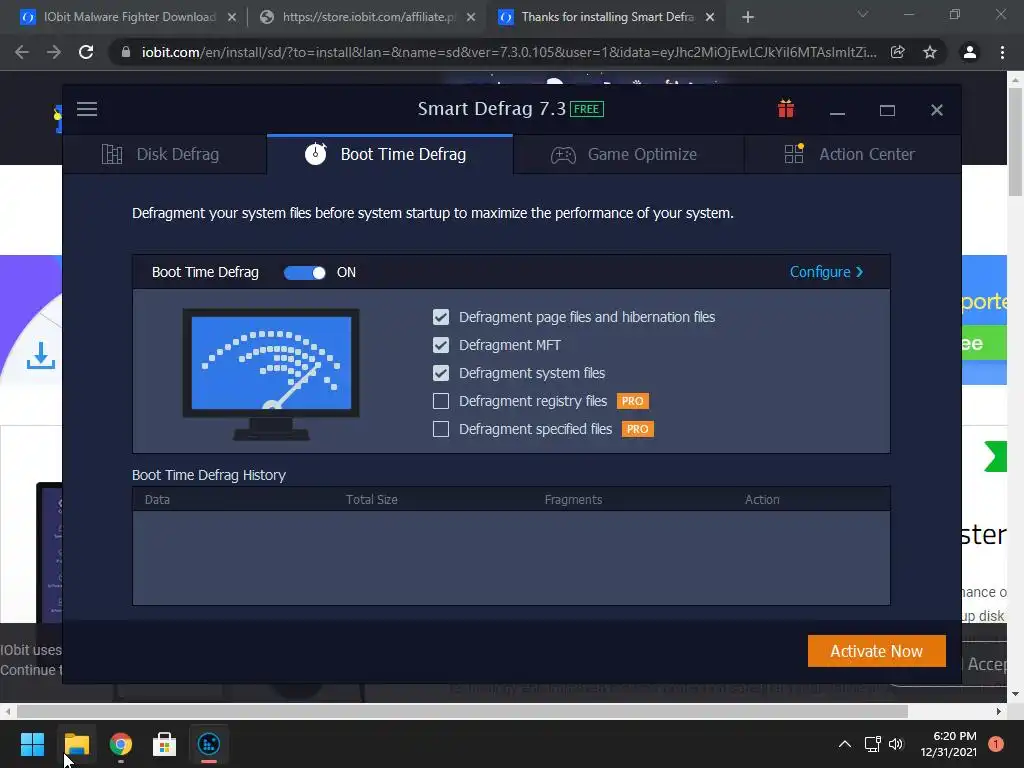Go to the Action Center tab
Viewport: 1024px width, 768px height.
click(852, 154)
